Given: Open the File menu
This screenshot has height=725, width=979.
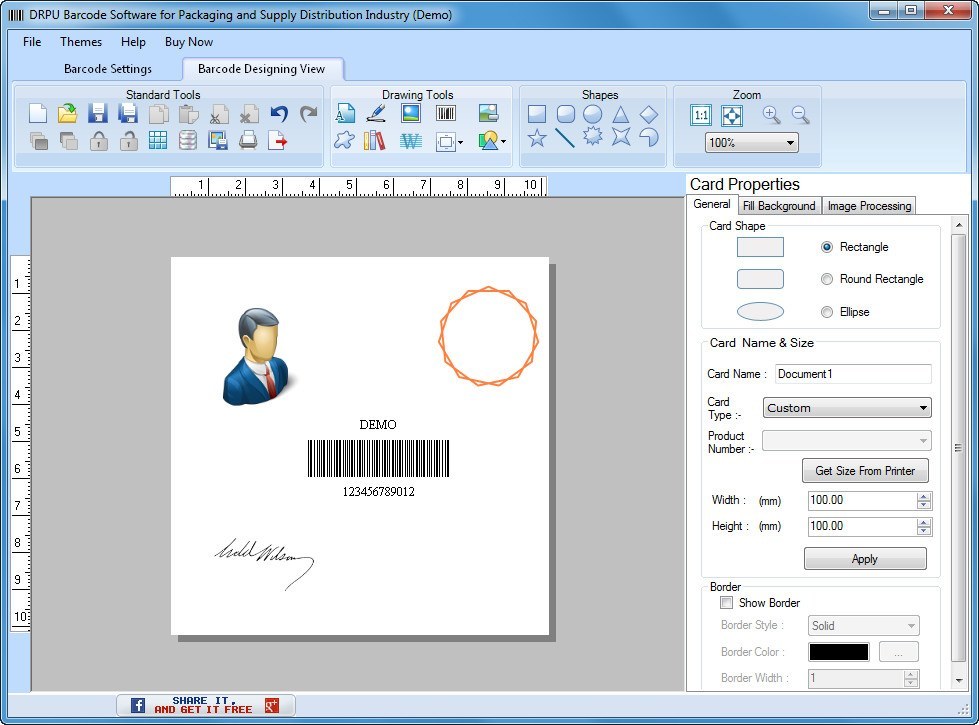Looking at the screenshot, I should pos(32,42).
